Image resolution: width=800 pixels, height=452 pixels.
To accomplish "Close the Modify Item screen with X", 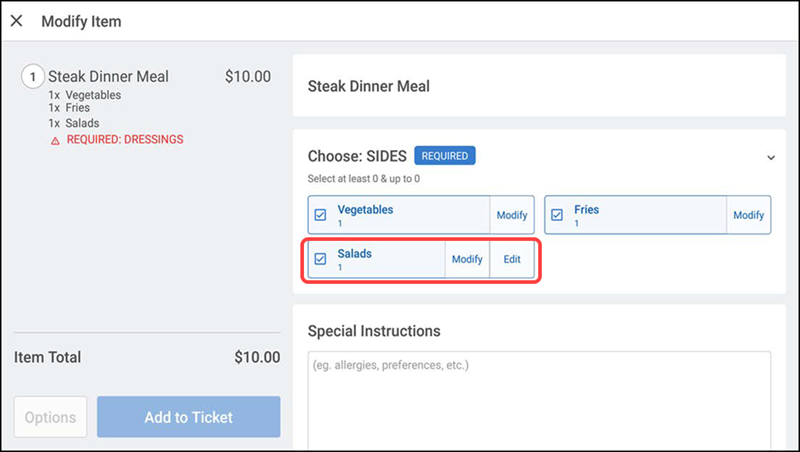I will pos(16,21).
